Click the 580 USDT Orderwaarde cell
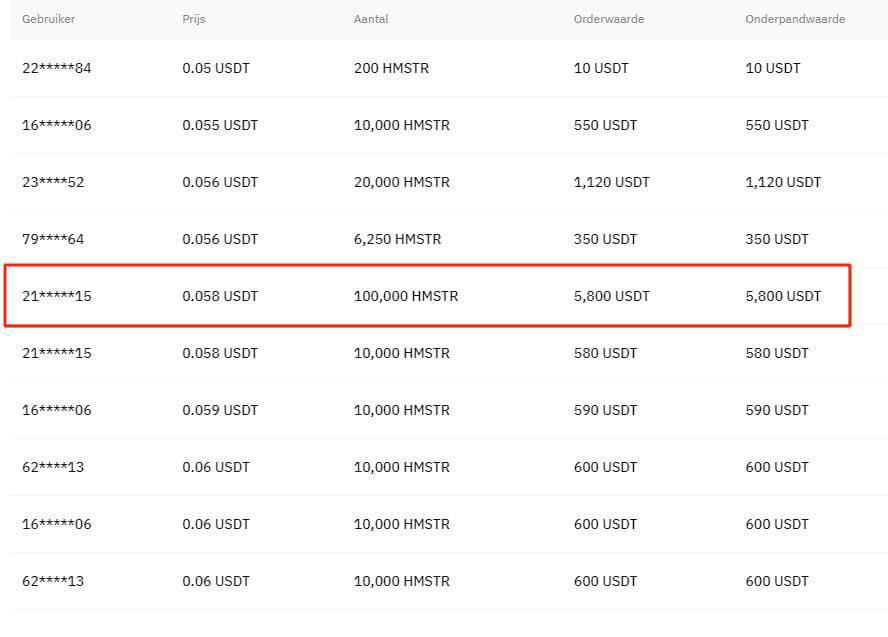Viewport: 888px width, 637px height. (605, 353)
